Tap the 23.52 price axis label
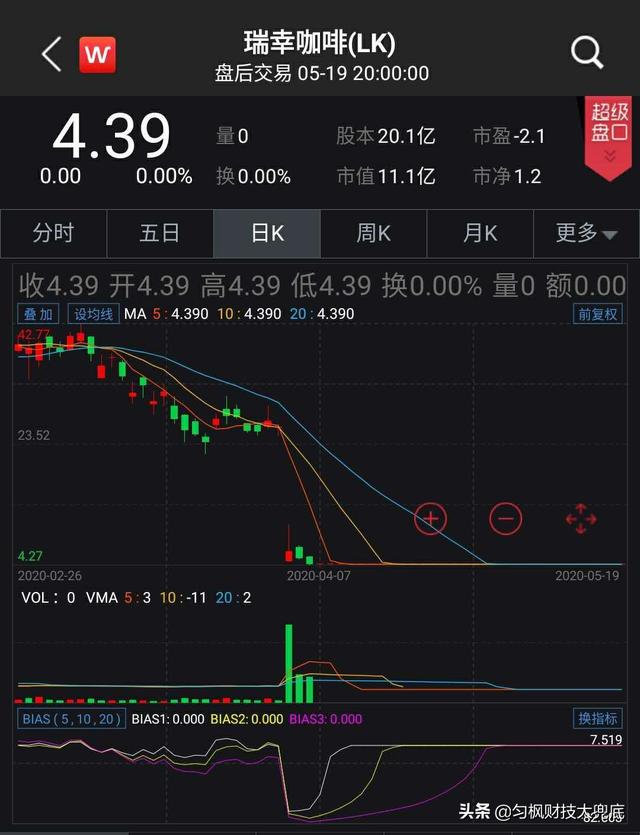 (34, 435)
